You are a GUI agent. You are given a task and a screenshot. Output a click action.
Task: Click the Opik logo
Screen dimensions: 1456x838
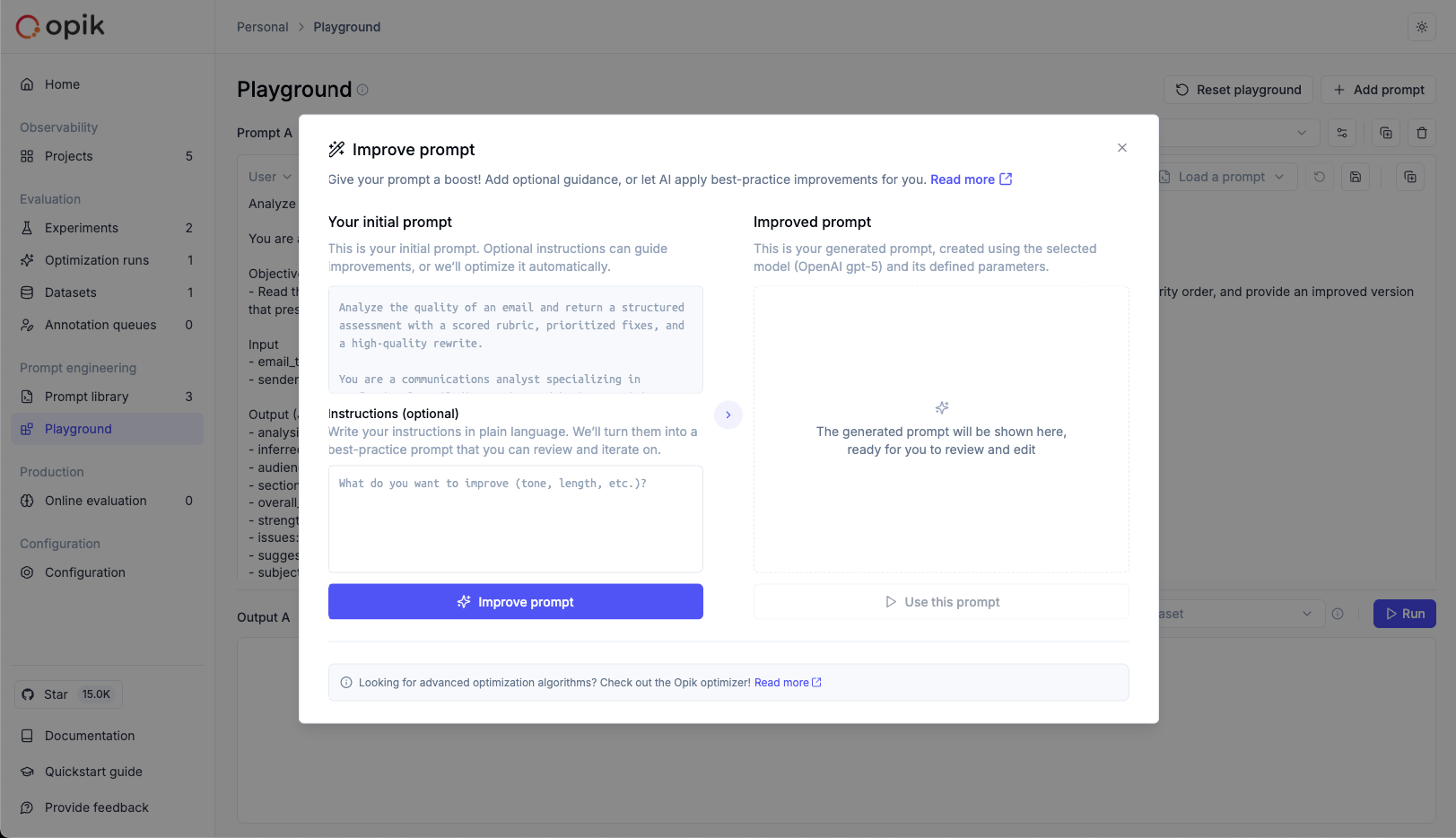(x=60, y=27)
